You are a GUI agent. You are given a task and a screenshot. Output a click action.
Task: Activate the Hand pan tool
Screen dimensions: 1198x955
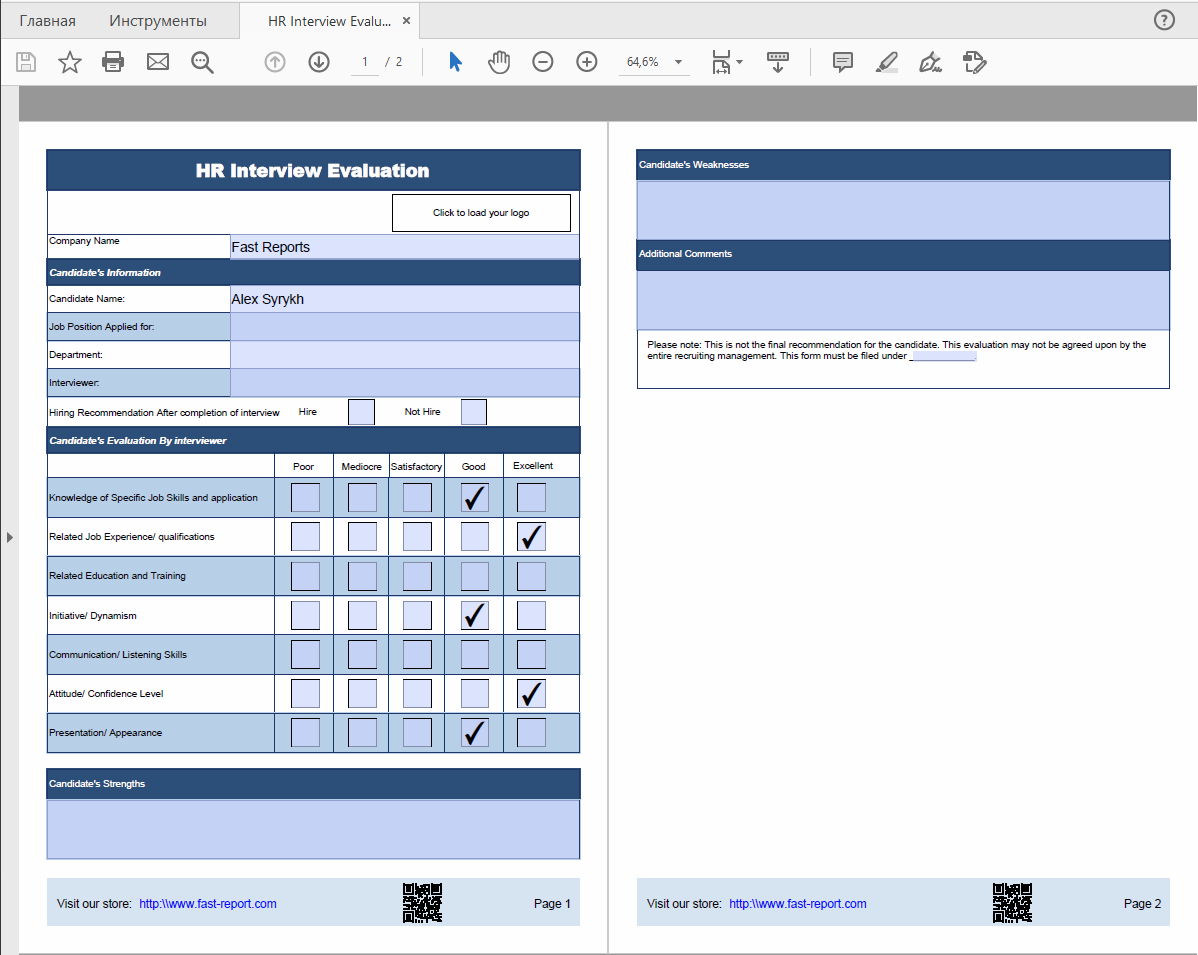pyautogui.click(x=499, y=62)
